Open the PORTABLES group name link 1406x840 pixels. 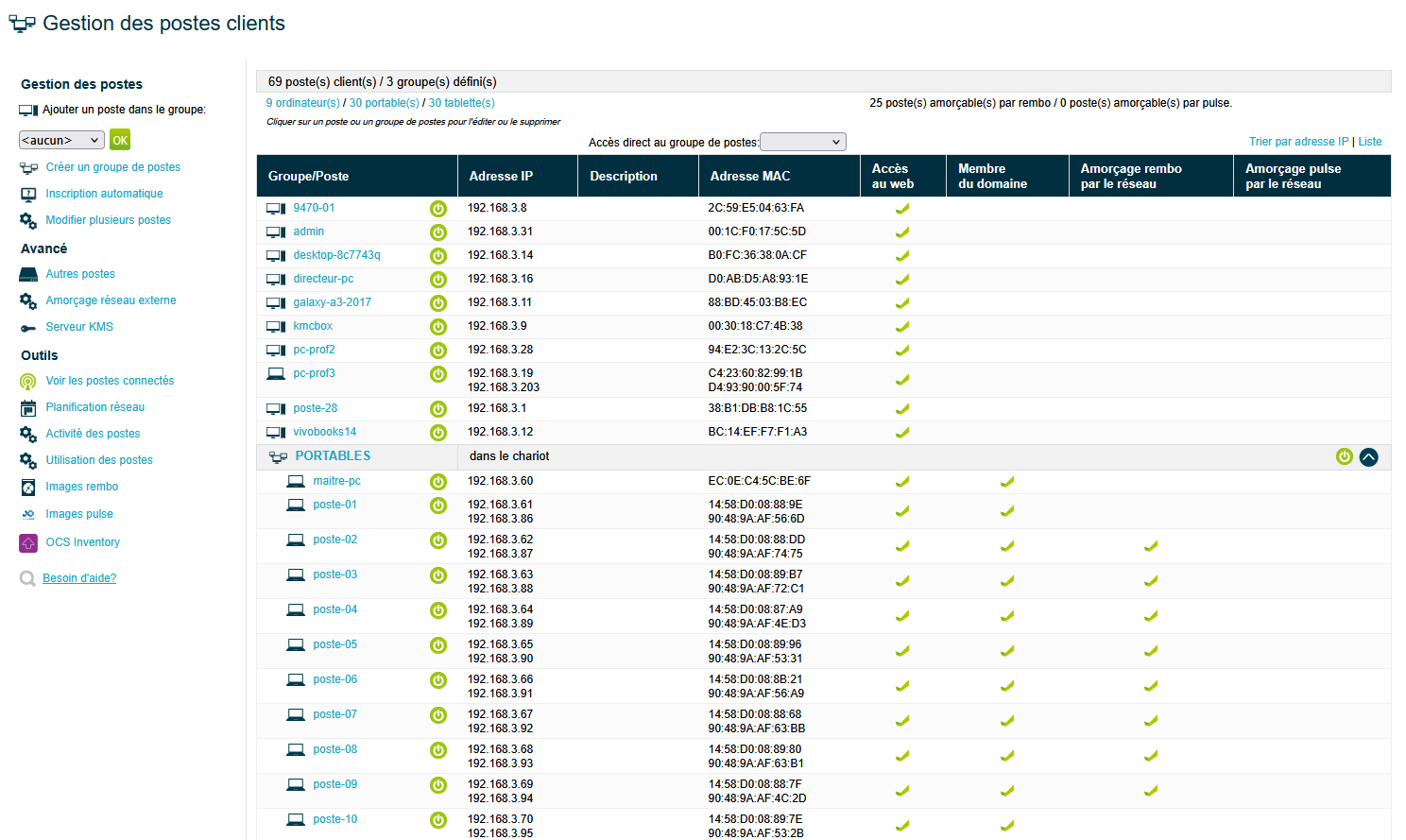pos(333,455)
